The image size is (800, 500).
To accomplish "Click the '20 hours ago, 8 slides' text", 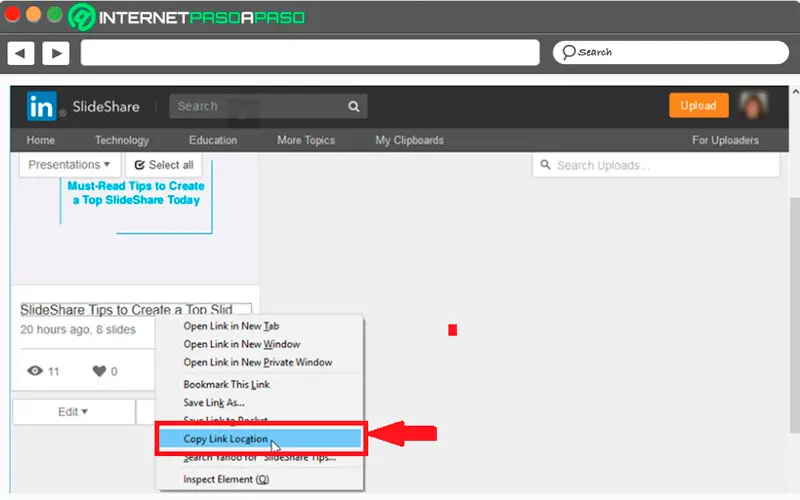I will coord(78,330).
